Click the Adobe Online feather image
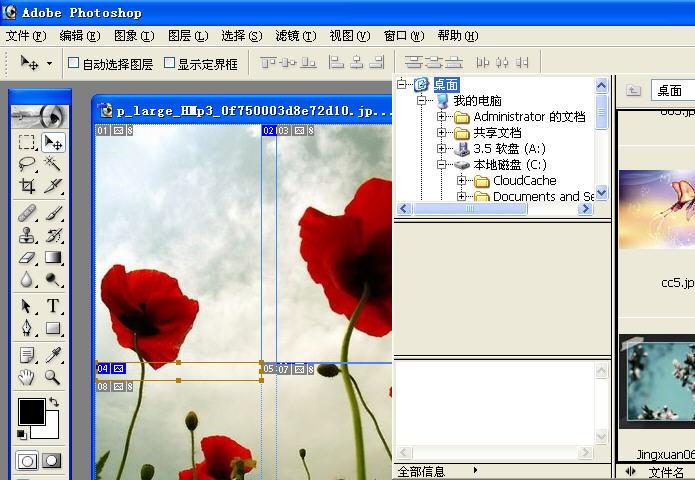This screenshot has width=695, height=480. (40, 116)
